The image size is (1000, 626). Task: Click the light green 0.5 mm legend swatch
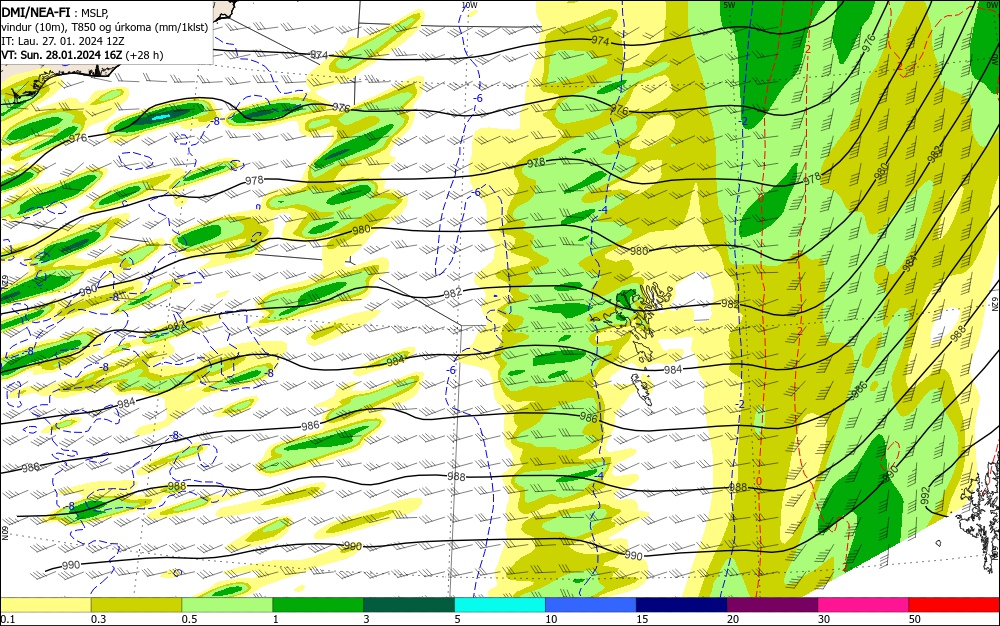[227, 605]
